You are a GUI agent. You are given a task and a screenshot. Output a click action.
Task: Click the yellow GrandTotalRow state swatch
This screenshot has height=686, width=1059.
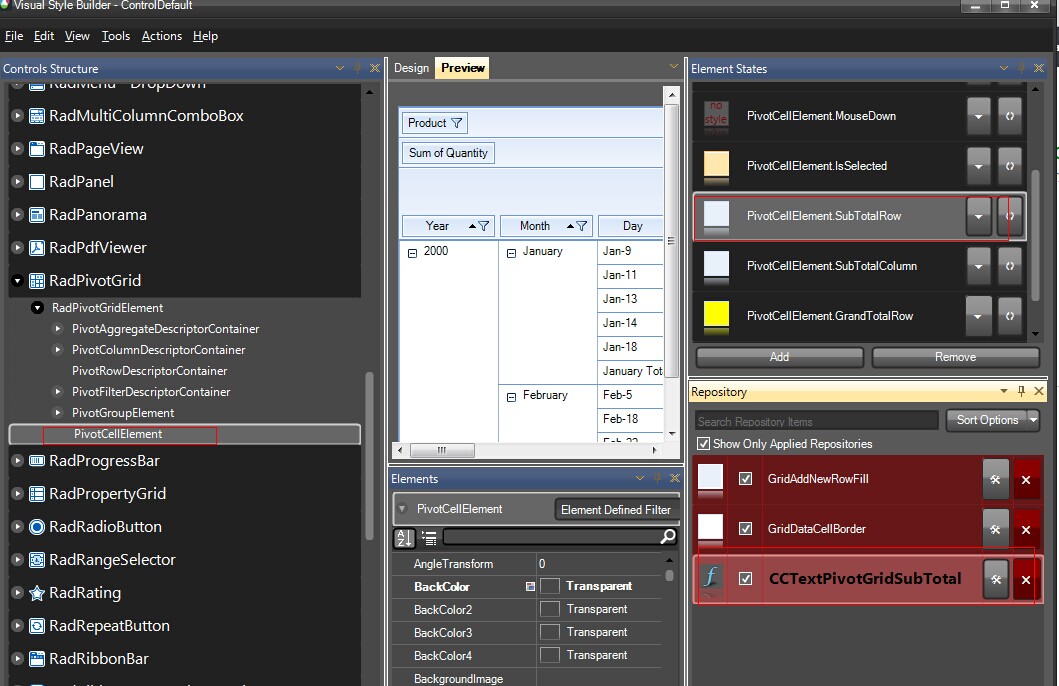[717, 315]
